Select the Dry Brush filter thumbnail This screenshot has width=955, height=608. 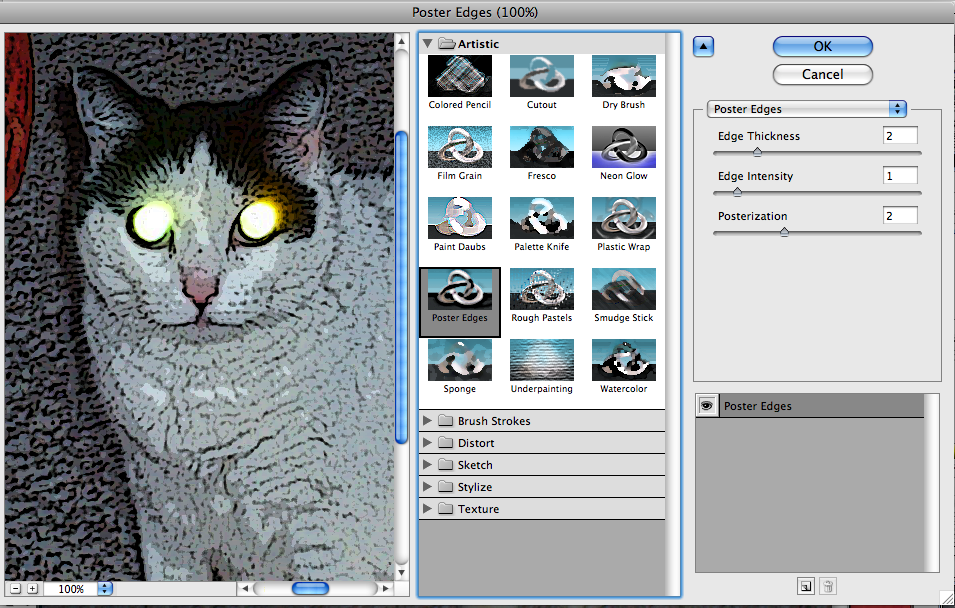[x=624, y=76]
